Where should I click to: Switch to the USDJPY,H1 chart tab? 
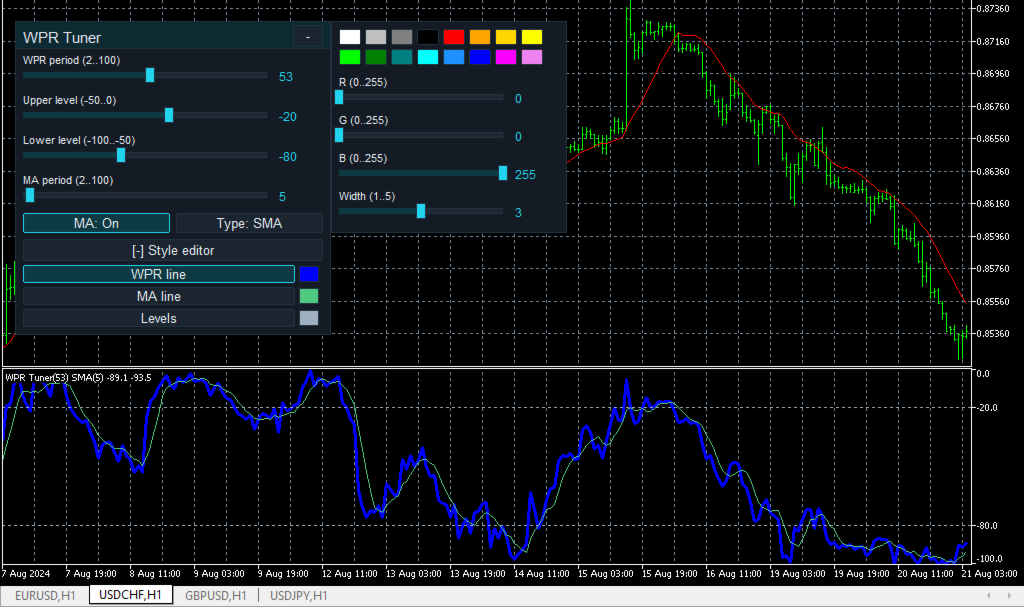(x=298, y=595)
